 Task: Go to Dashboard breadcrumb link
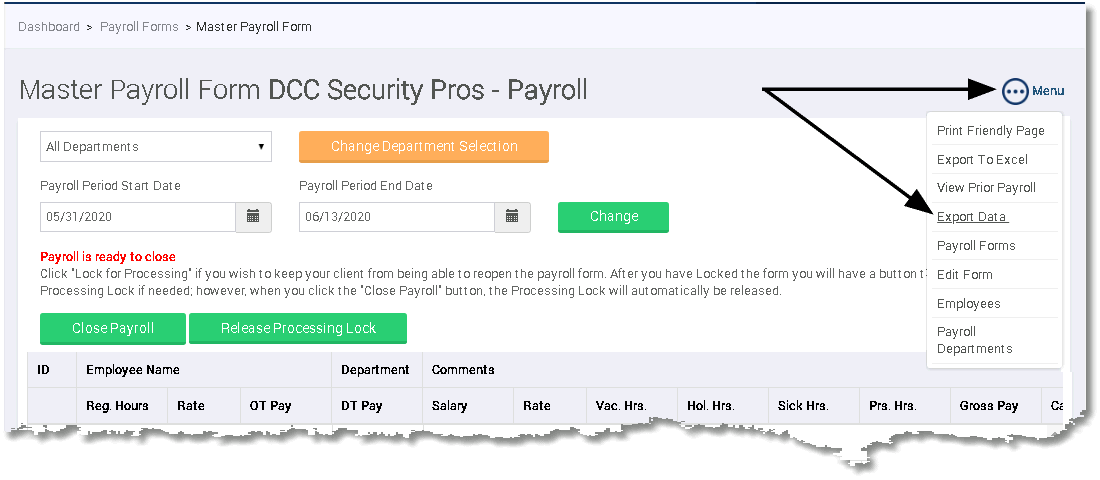click(x=49, y=27)
